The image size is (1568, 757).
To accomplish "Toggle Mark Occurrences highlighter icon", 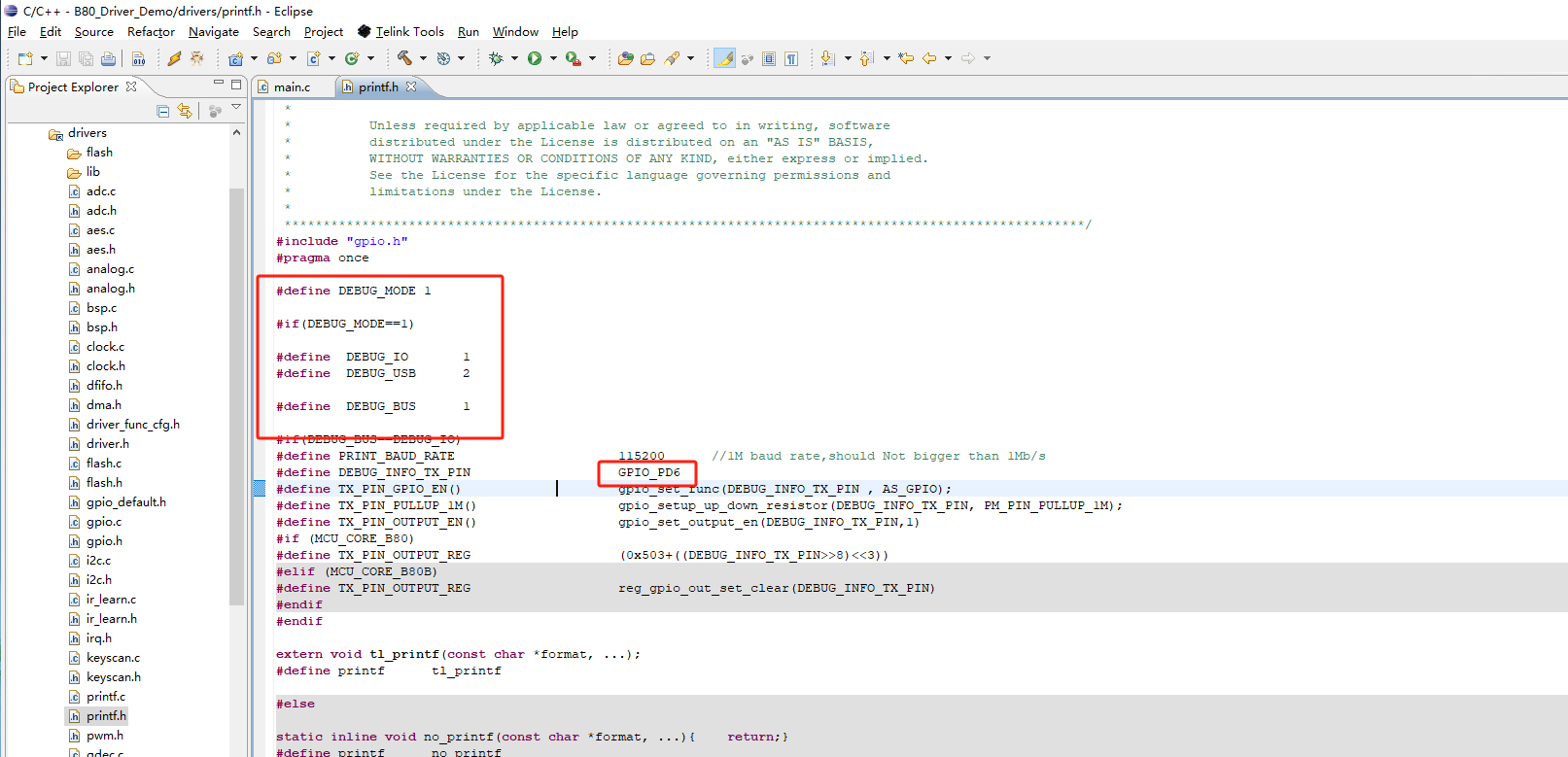I will [724, 58].
